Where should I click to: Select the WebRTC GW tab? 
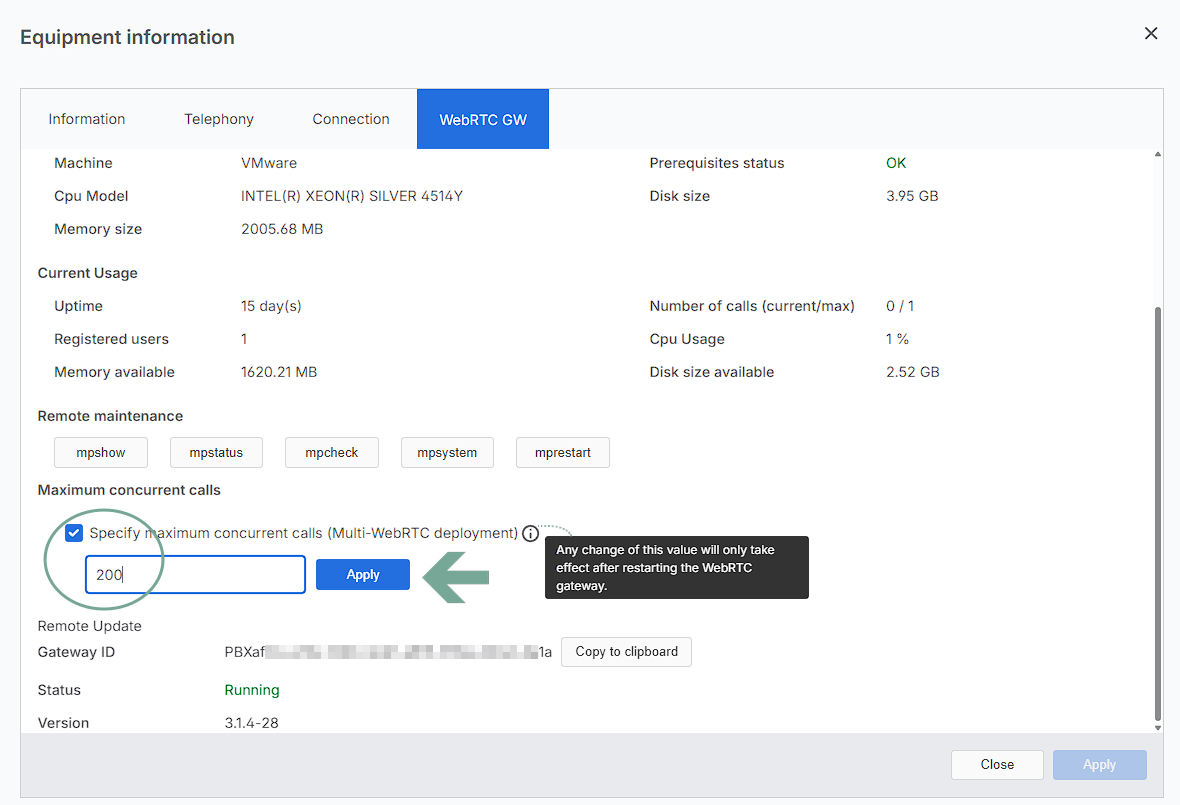pos(483,119)
